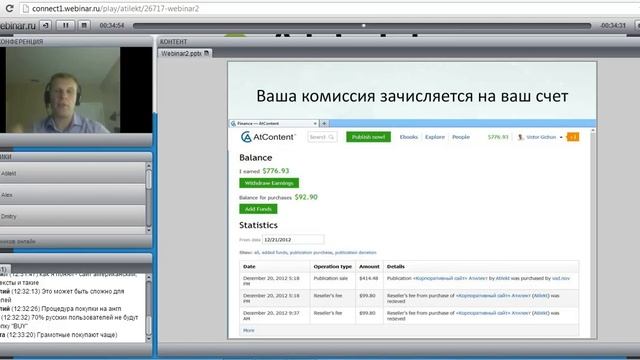Click the webinar playback progress bar handle
This screenshot has width=640, height=360.
coord(364,25)
